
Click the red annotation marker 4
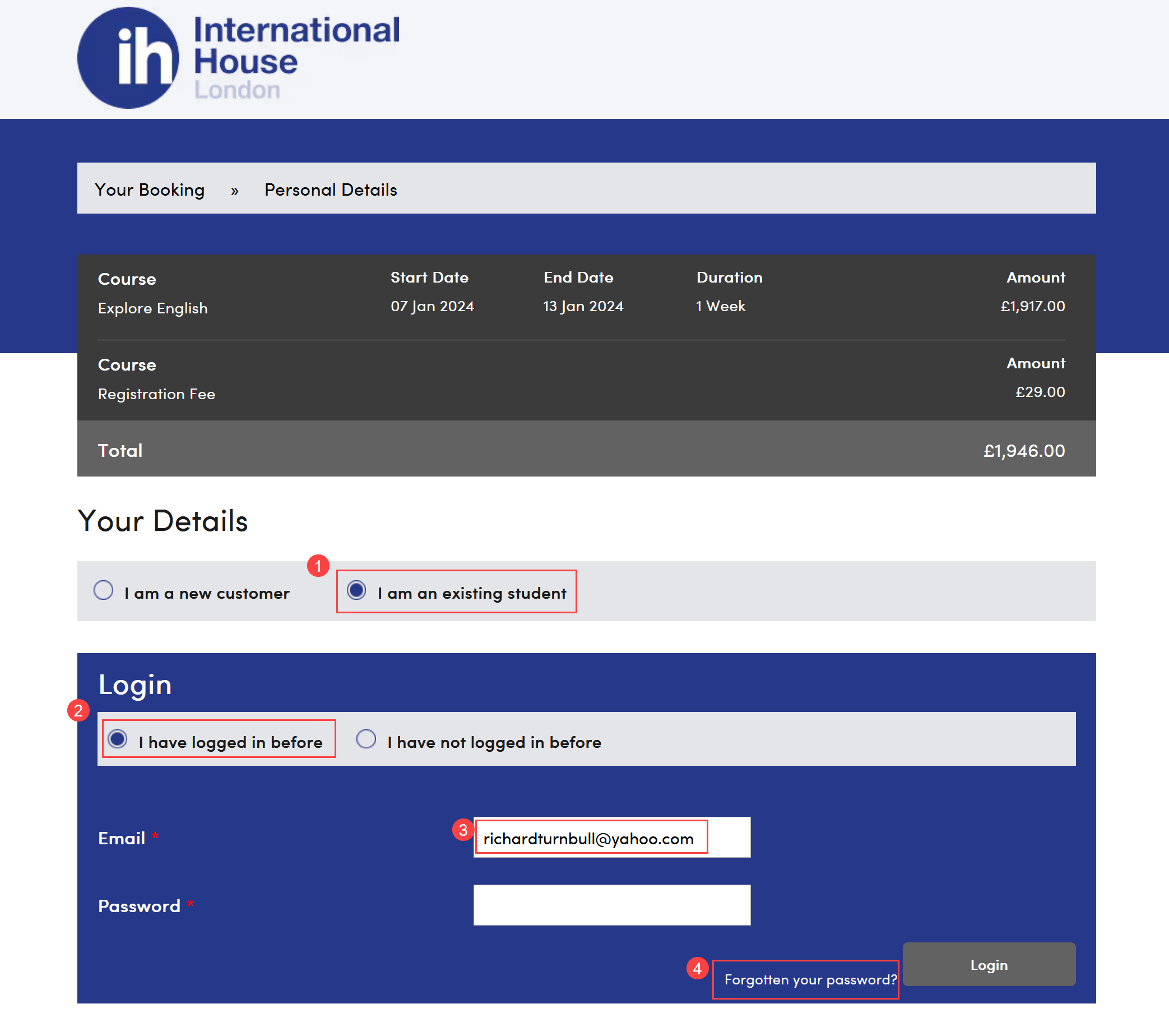coord(697,969)
